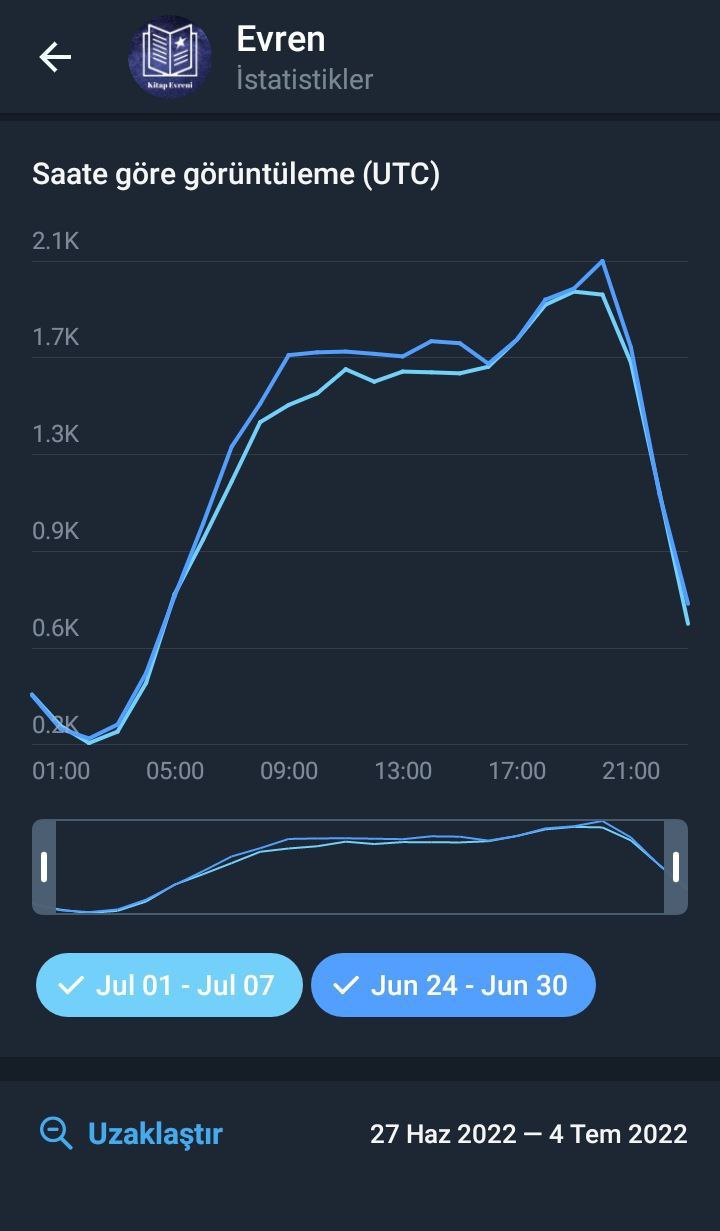Tap the chart line above 09:00

pyautogui.click(x=289, y=354)
